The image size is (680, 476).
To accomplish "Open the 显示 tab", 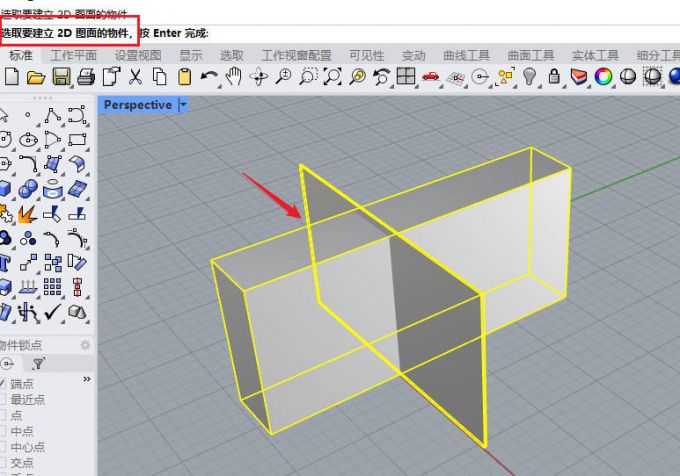I will [x=191, y=55].
